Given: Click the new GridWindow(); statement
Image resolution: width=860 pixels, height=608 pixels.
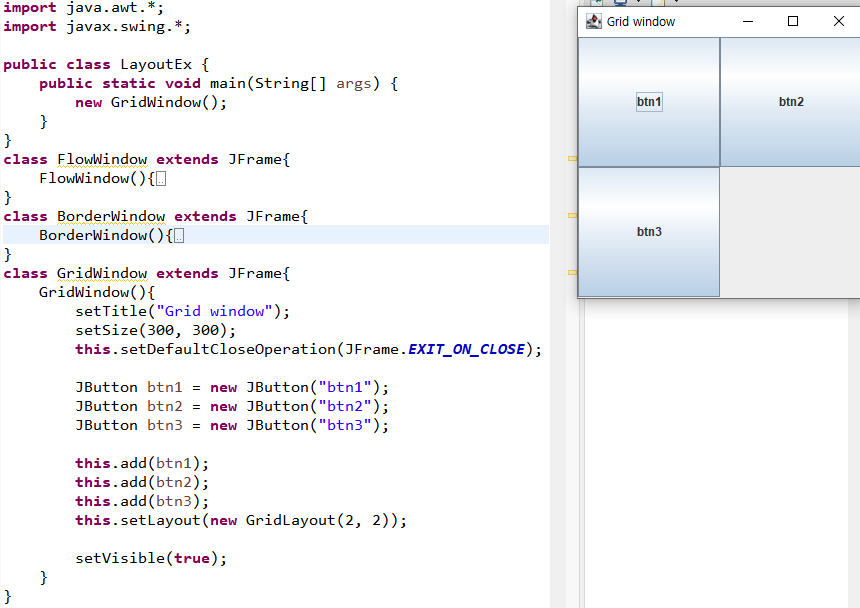Looking at the screenshot, I should (151, 103).
